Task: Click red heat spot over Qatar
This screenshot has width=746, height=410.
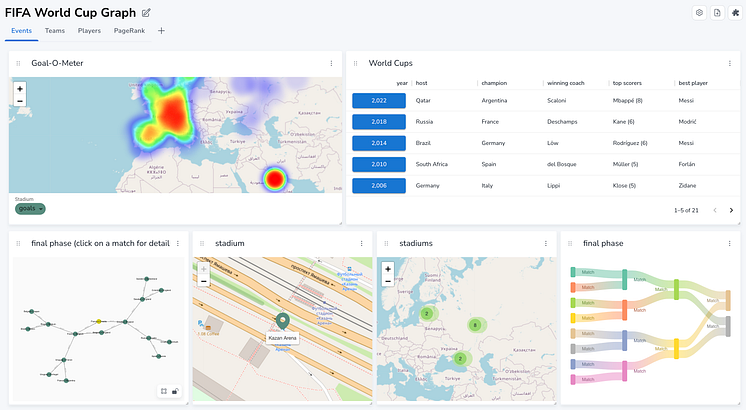Action: pos(275,179)
